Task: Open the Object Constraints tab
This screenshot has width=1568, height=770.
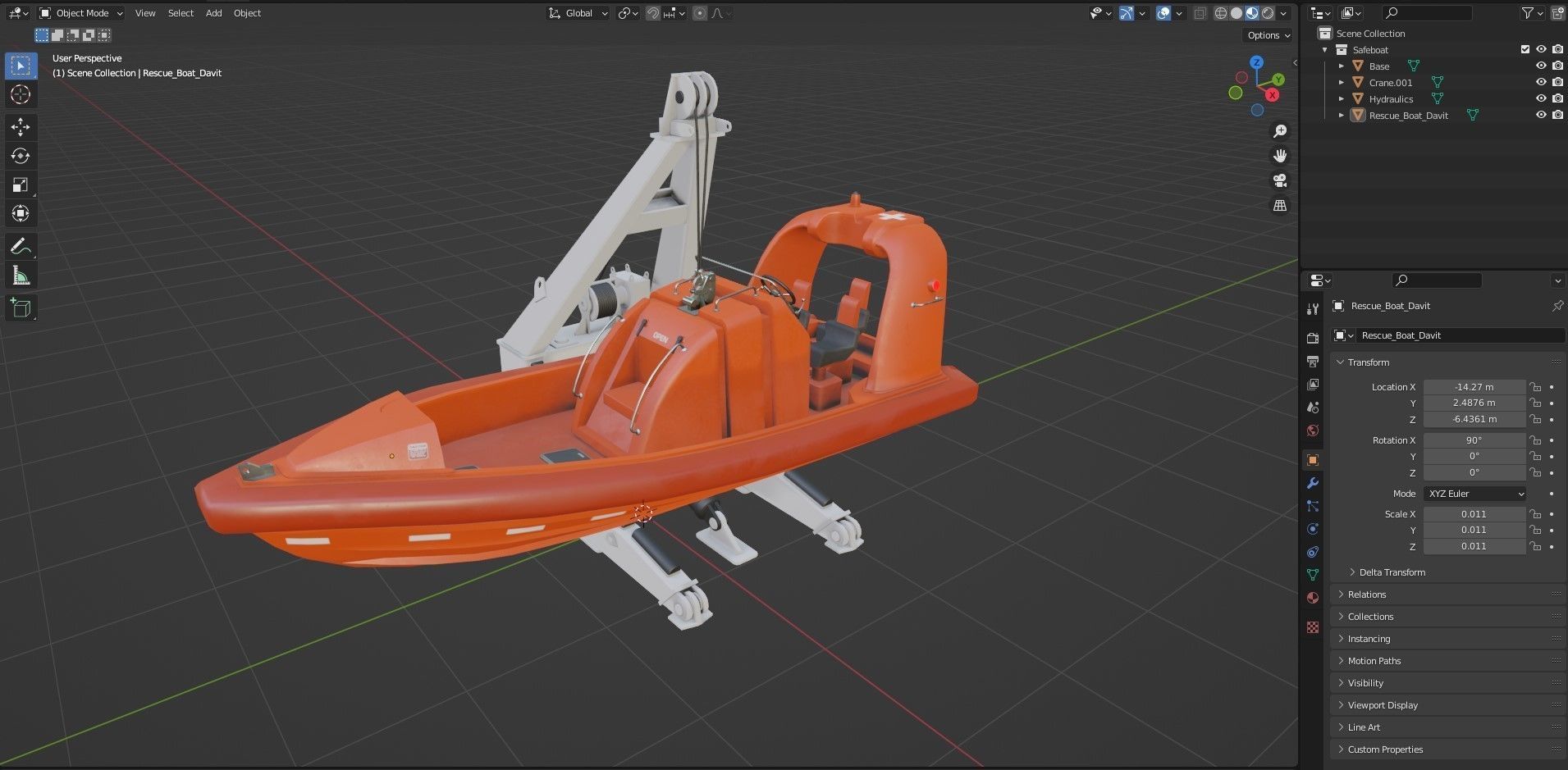Action: click(x=1312, y=552)
